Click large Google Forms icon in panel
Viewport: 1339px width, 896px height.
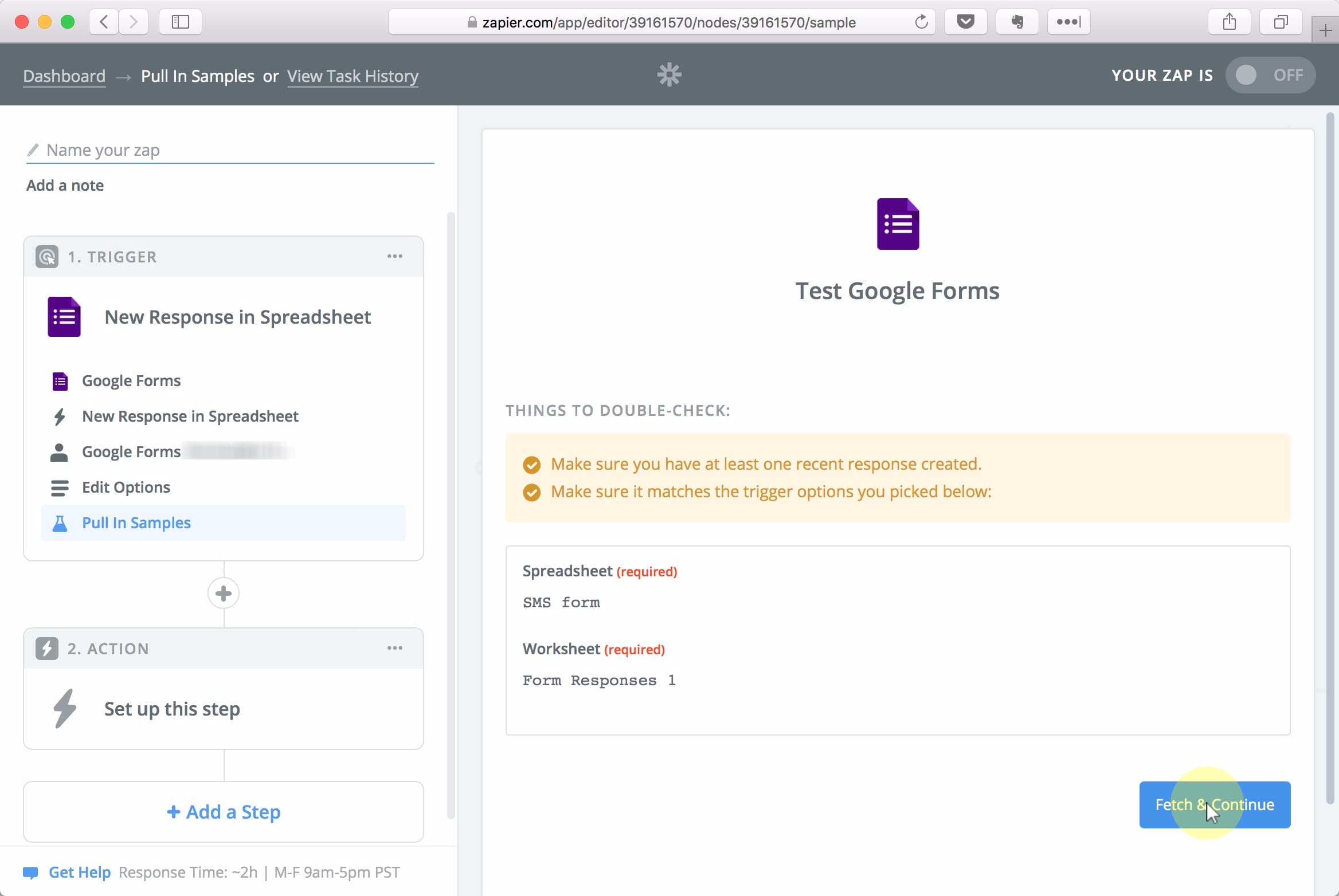(x=898, y=224)
